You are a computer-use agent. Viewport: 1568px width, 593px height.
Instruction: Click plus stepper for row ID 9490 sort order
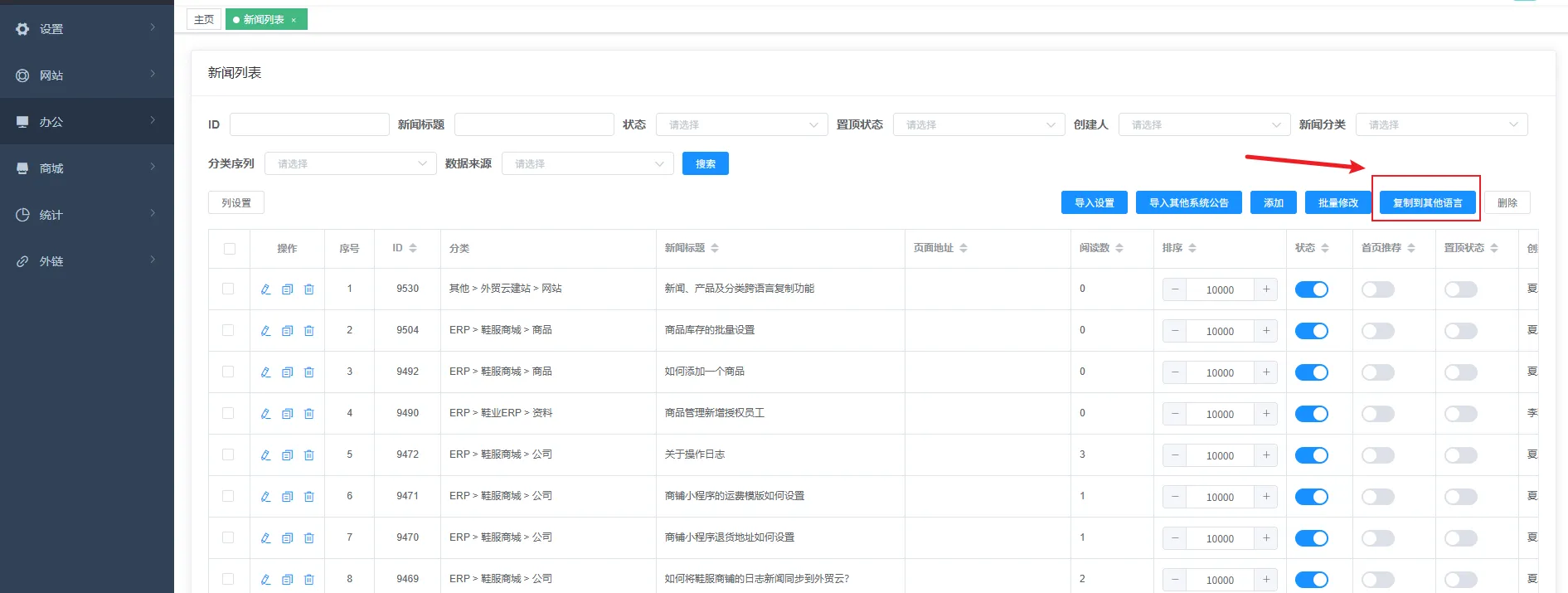[x=1265, y=414]
